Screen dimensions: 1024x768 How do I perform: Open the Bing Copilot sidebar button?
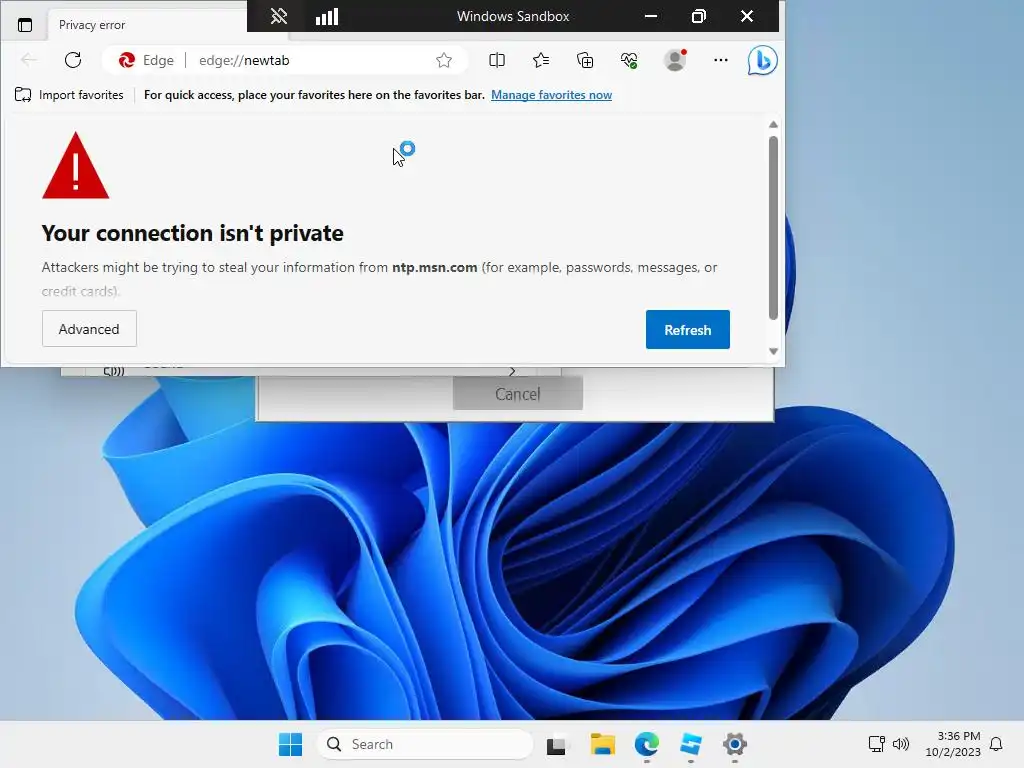[x=762, y=60]
